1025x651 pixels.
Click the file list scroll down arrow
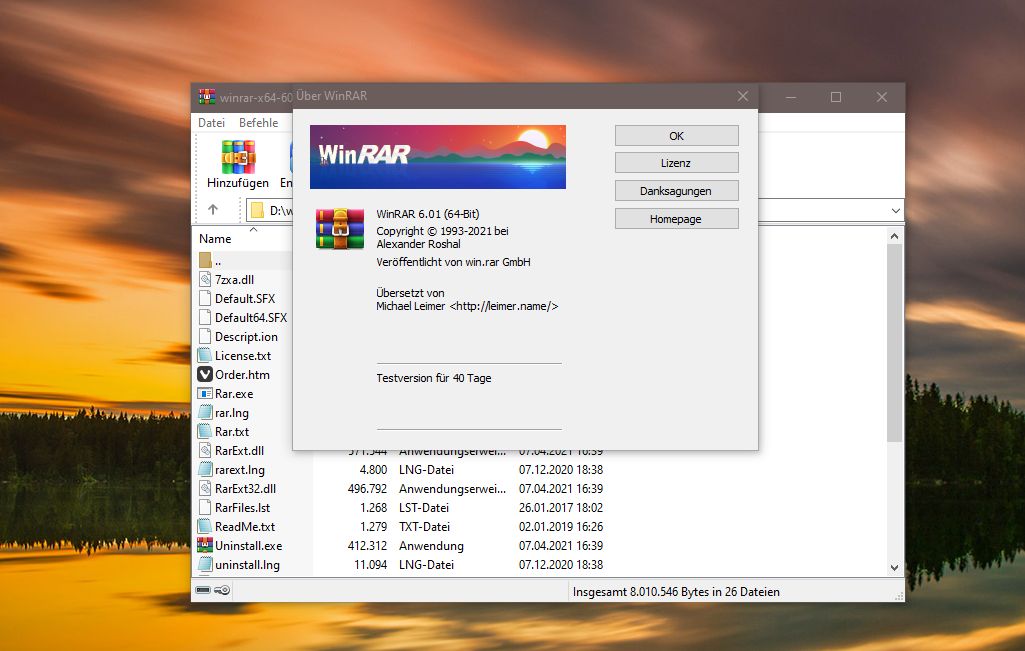(x=894, y=568)
